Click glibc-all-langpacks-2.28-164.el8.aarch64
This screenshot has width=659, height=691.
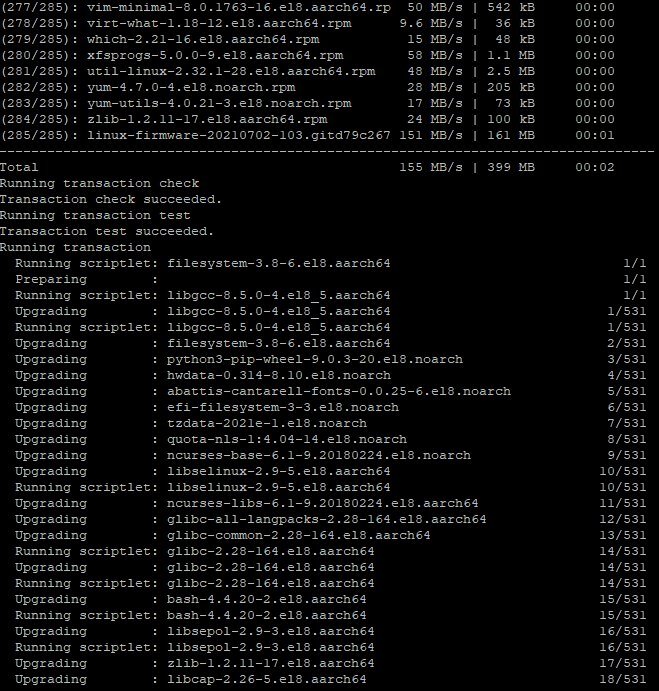coord(327,520)
